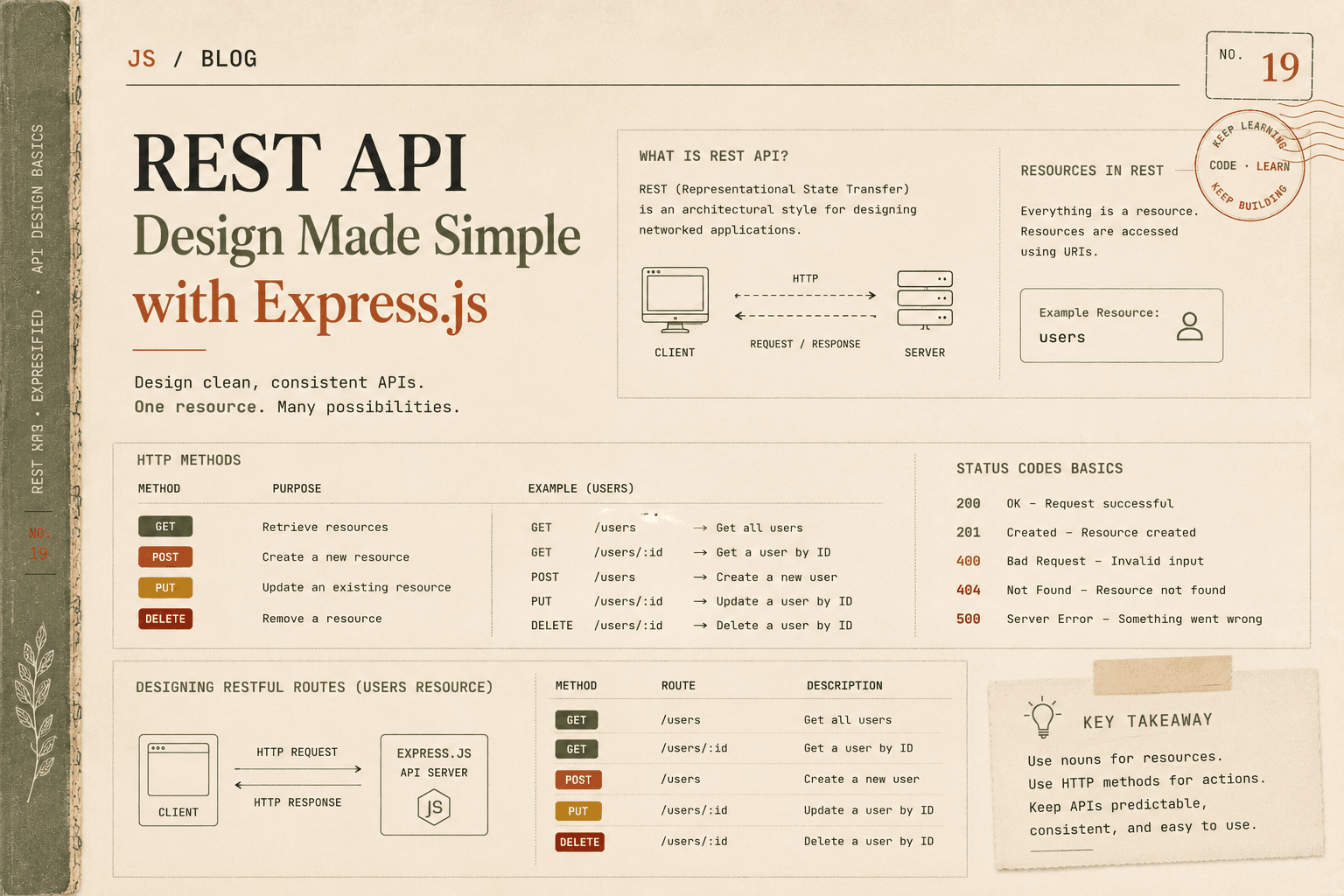Click the arrow before 'Create a new user' example

(x=700, y=577)
